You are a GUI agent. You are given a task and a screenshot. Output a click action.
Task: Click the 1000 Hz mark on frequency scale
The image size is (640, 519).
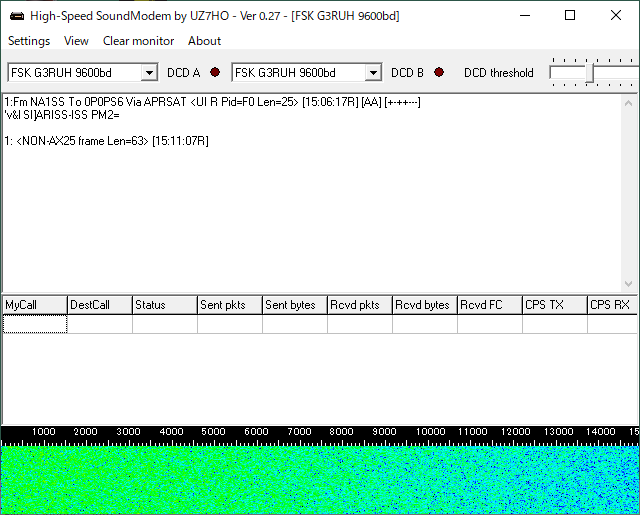tap(43, 432)
